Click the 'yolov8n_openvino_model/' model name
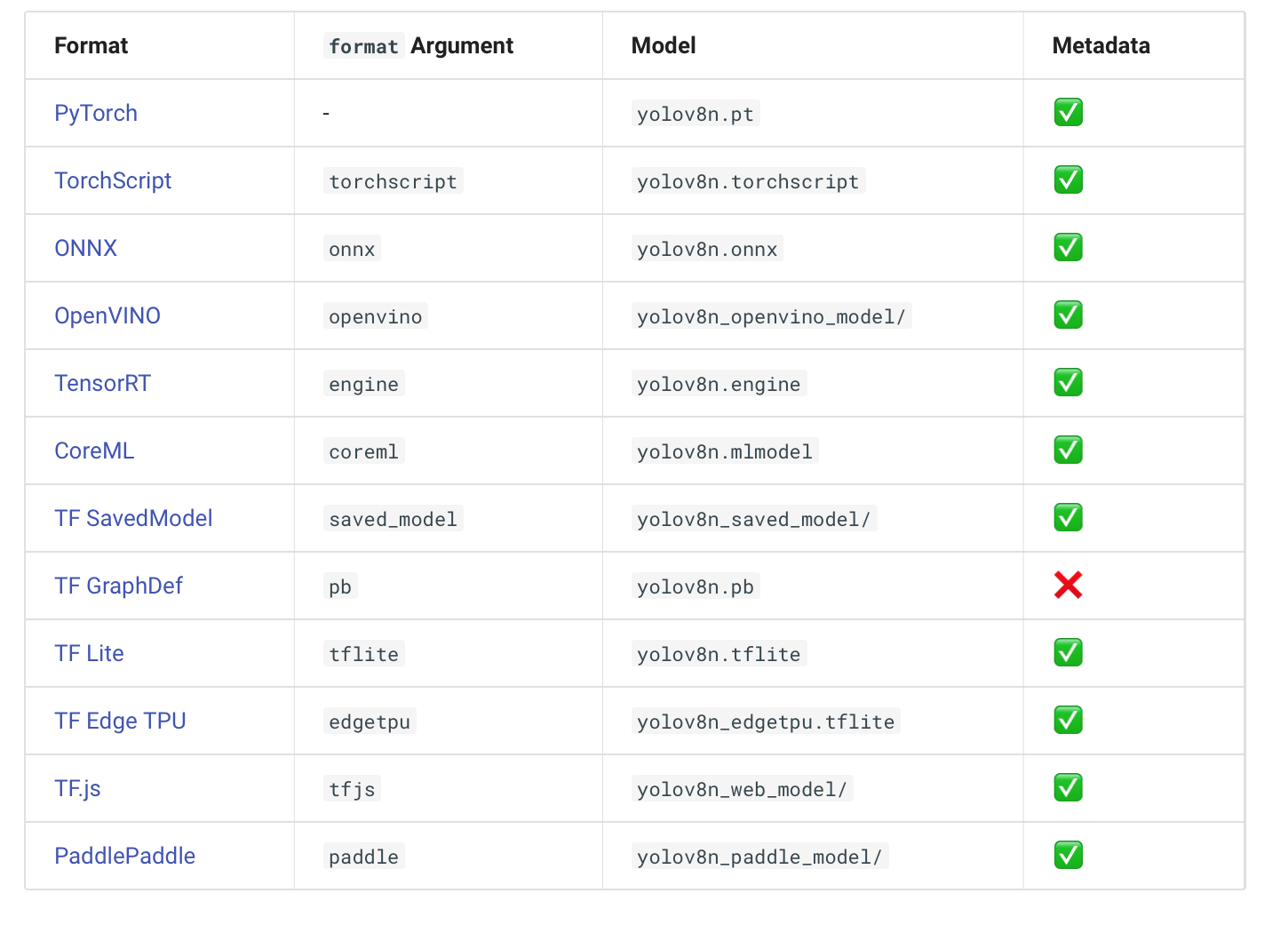Screen dimensions: 1288x933 tap(771, 316)
